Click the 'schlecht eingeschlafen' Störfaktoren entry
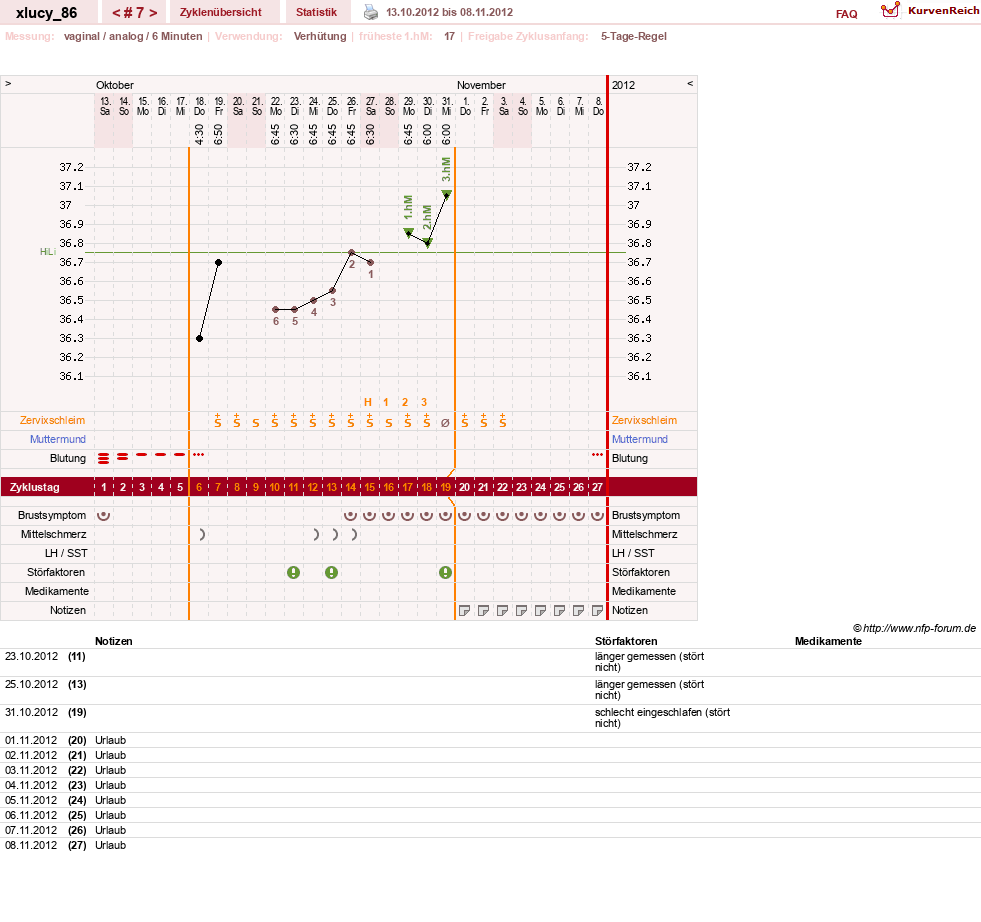Viewport: 981px width, 922px height. [663, 717]
